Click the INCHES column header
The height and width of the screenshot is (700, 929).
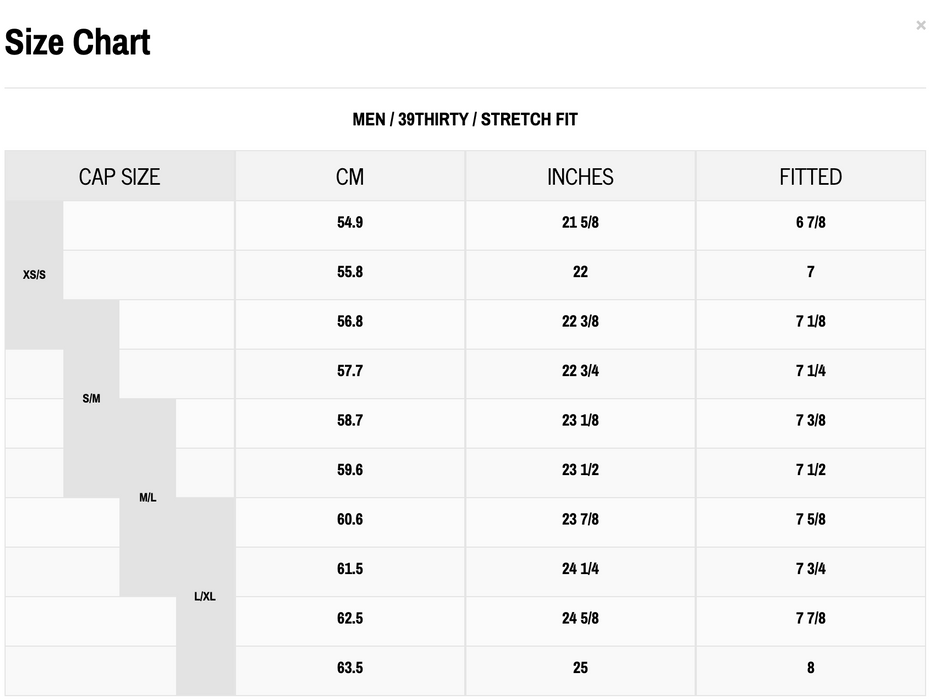pos(580,177)
